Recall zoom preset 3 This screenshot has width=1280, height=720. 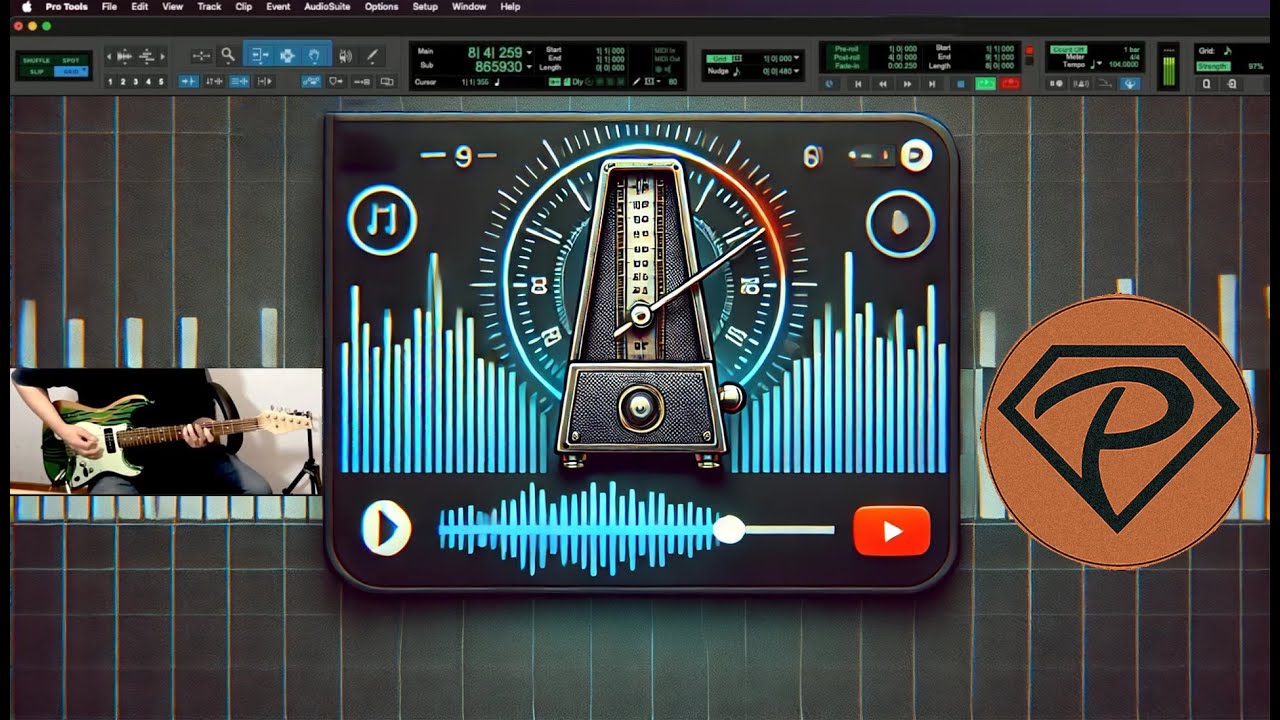[135, 82]
